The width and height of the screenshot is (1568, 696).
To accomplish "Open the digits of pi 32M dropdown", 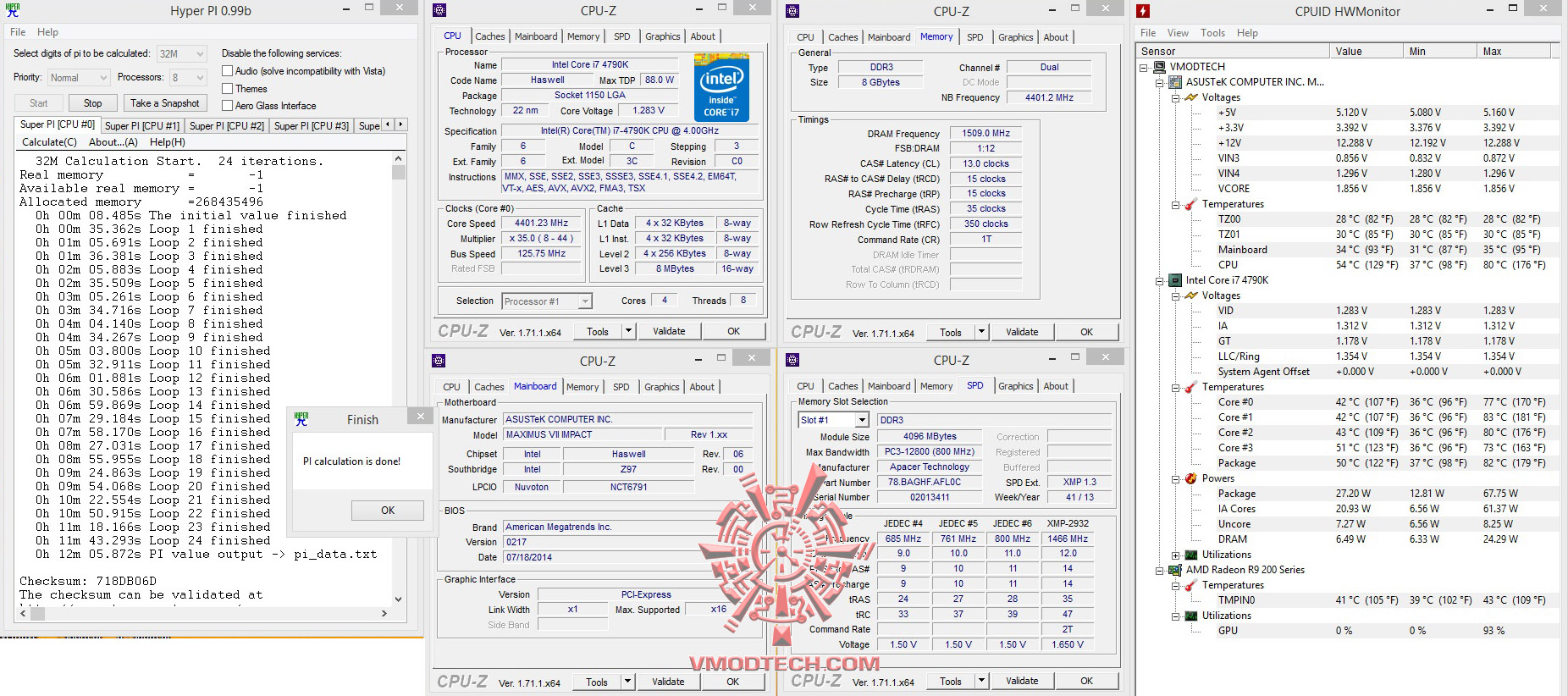I will click(181, 53).
